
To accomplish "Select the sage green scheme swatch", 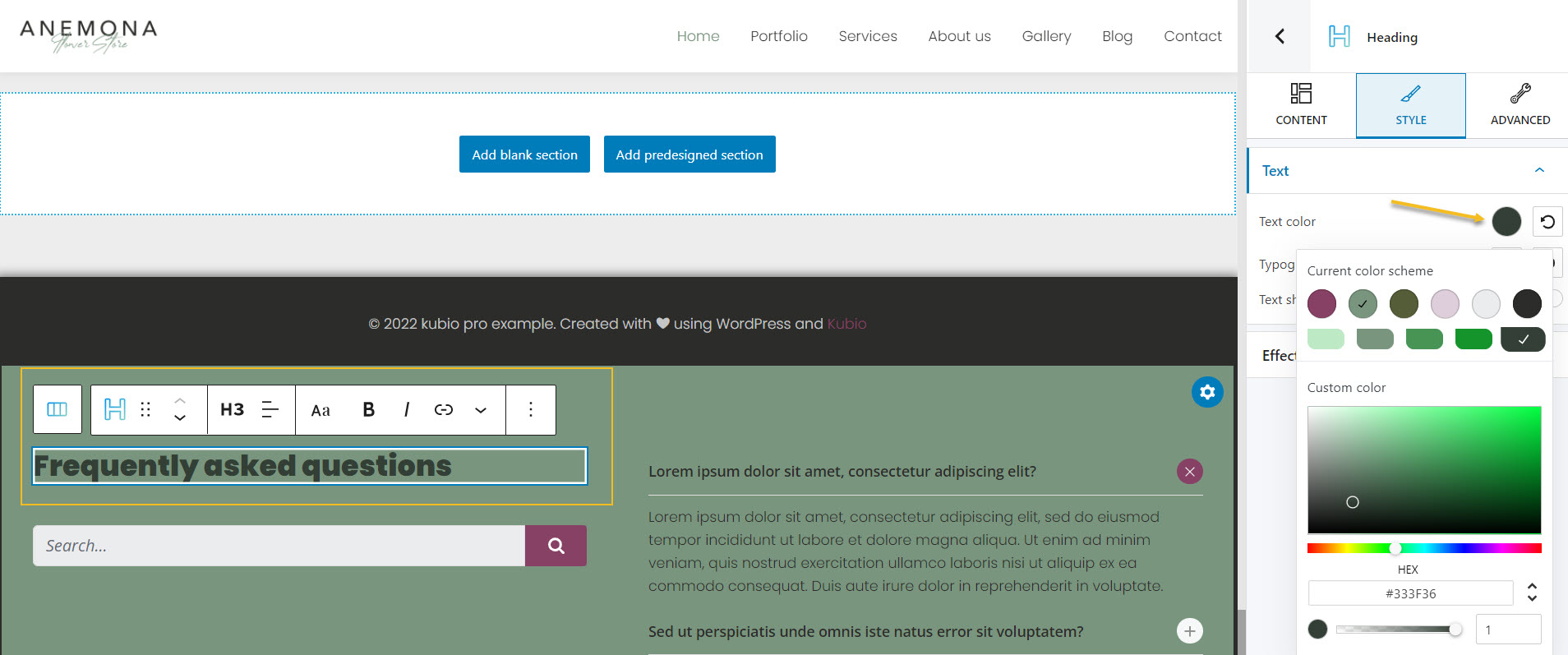I will coord(1363,303).
